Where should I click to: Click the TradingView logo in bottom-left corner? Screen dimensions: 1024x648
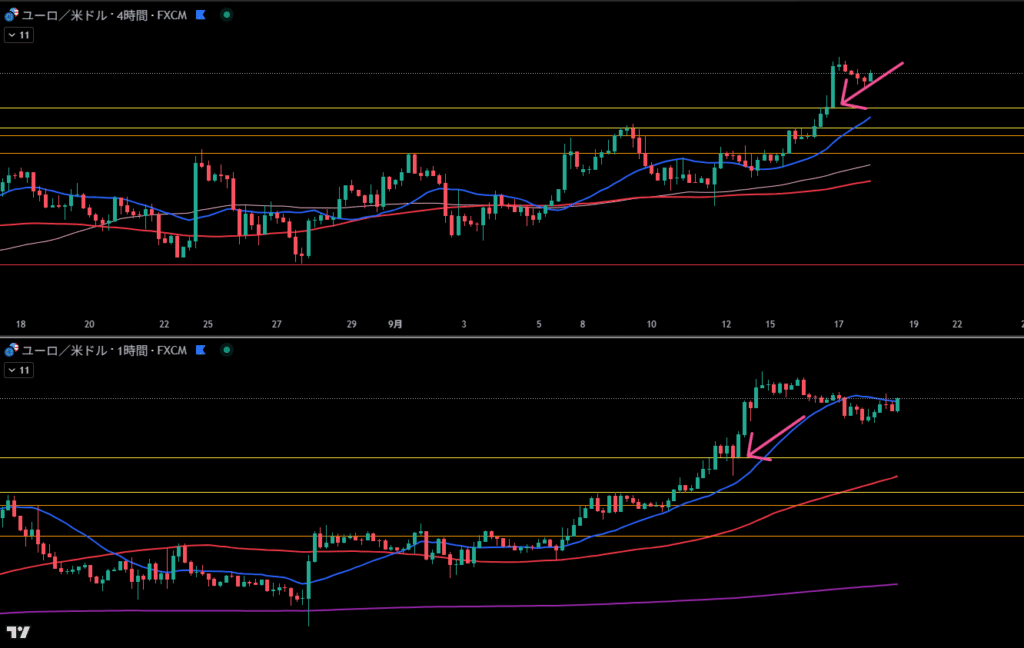[17, 631]
